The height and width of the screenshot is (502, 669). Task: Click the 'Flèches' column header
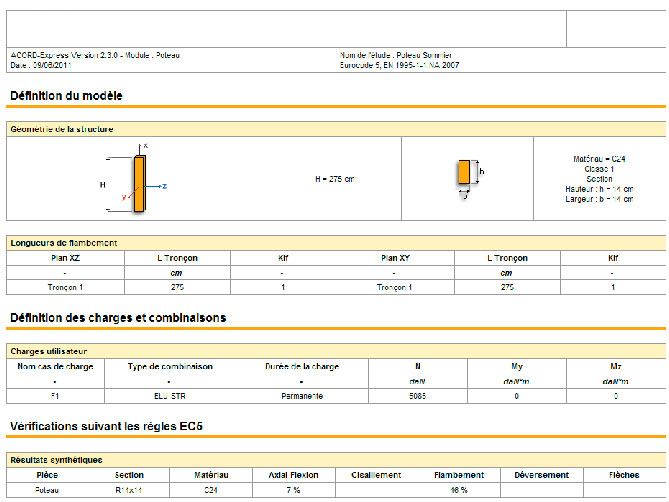(624, 475)
